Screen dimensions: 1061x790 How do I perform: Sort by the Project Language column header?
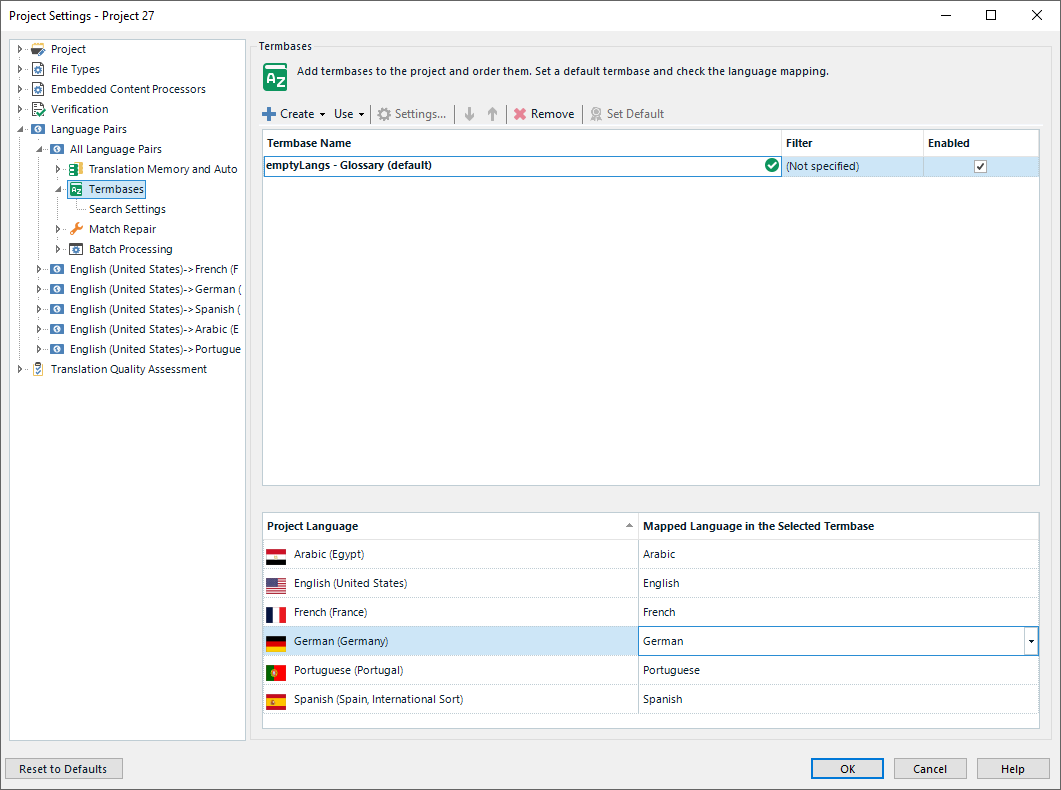450,526
